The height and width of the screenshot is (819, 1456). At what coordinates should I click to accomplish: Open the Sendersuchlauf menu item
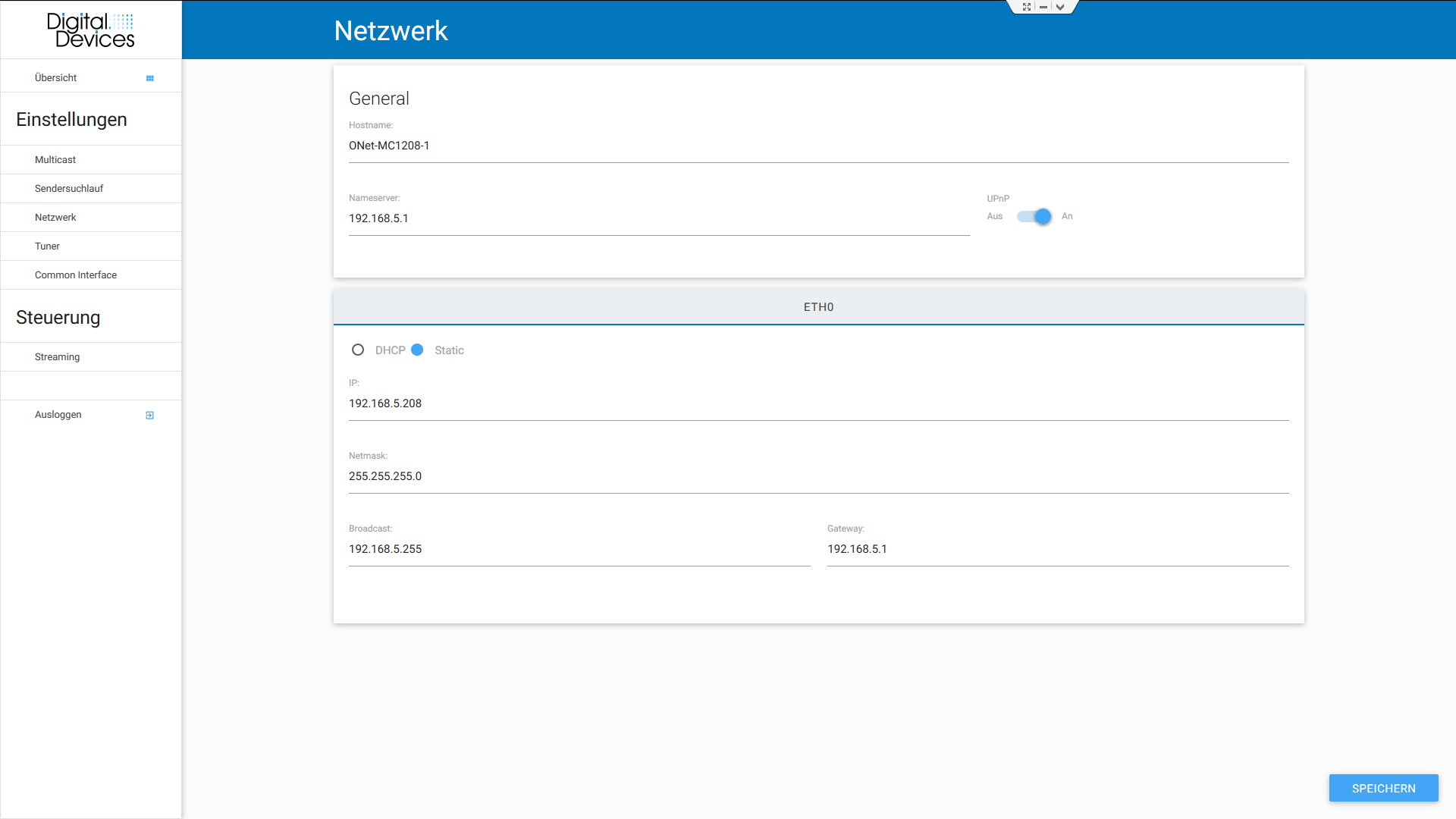69,189
